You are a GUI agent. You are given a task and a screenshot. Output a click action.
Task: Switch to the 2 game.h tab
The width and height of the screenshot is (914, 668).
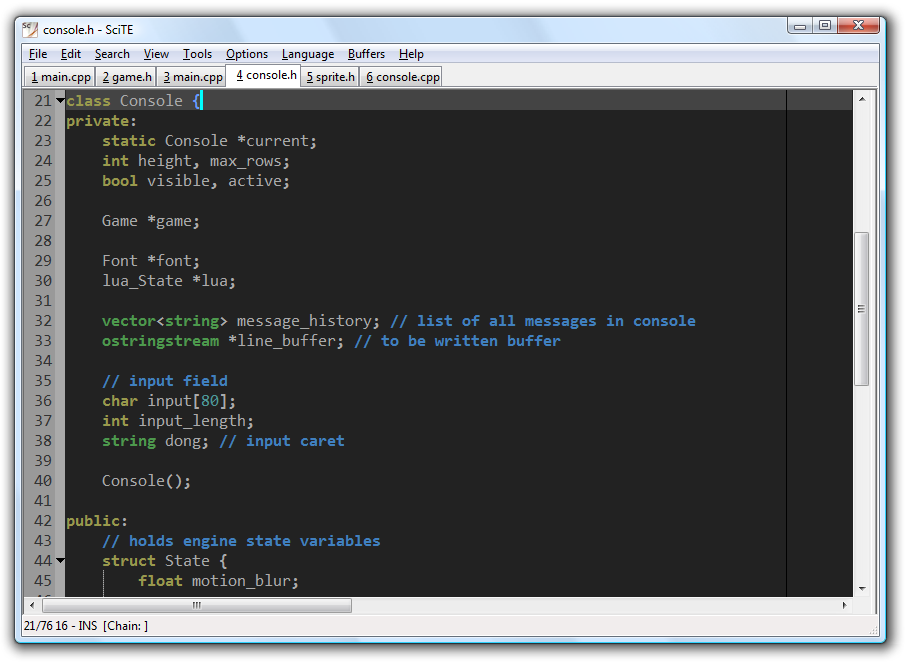(126, 77)
